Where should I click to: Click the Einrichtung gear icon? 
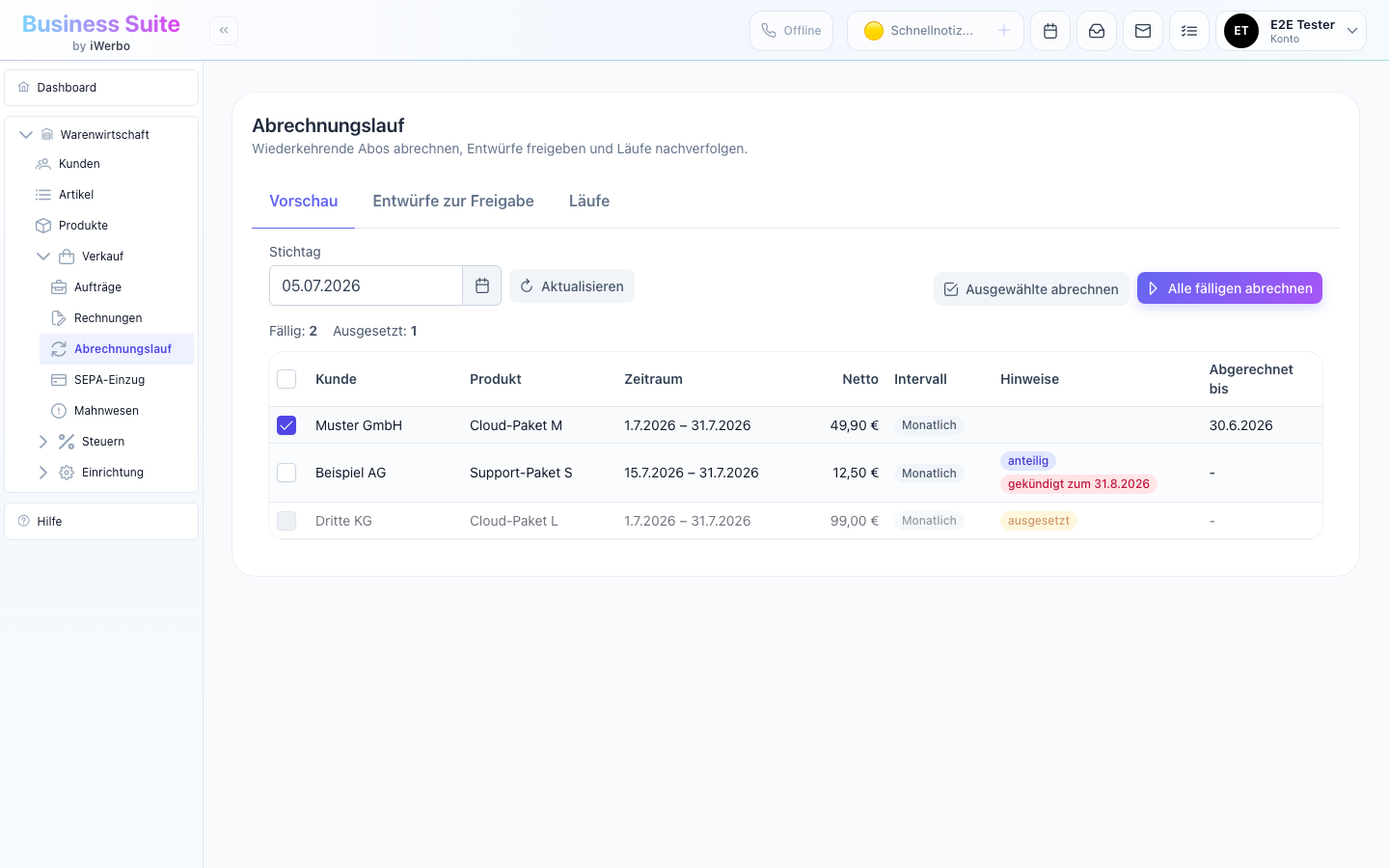[67, 473]
